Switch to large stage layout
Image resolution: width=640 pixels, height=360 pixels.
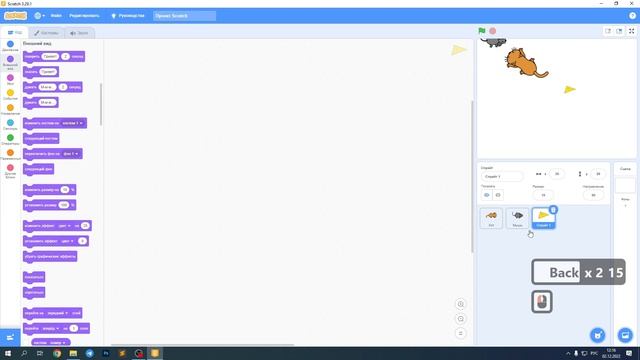(619, 31)
